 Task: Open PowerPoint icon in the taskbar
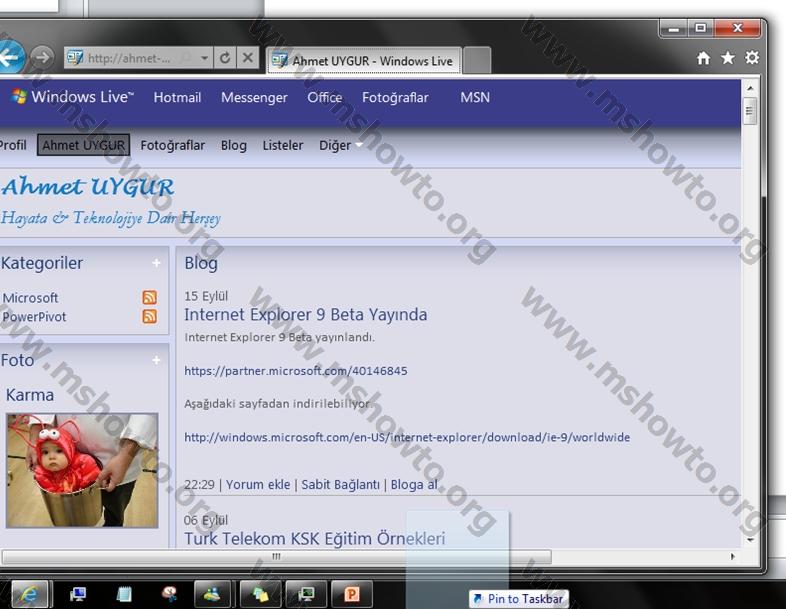[x=351, y=594]
